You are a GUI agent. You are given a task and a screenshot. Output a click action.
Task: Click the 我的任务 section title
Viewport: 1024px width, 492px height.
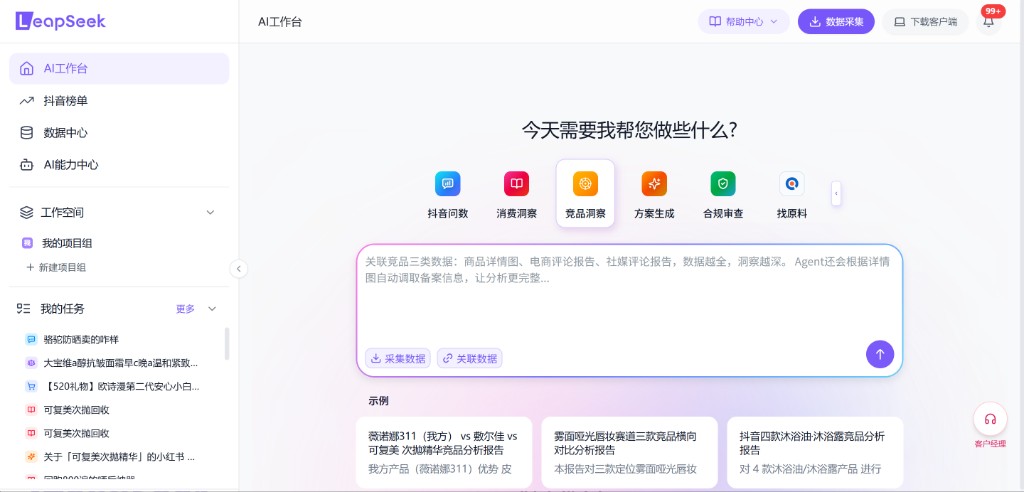point(63,308)
